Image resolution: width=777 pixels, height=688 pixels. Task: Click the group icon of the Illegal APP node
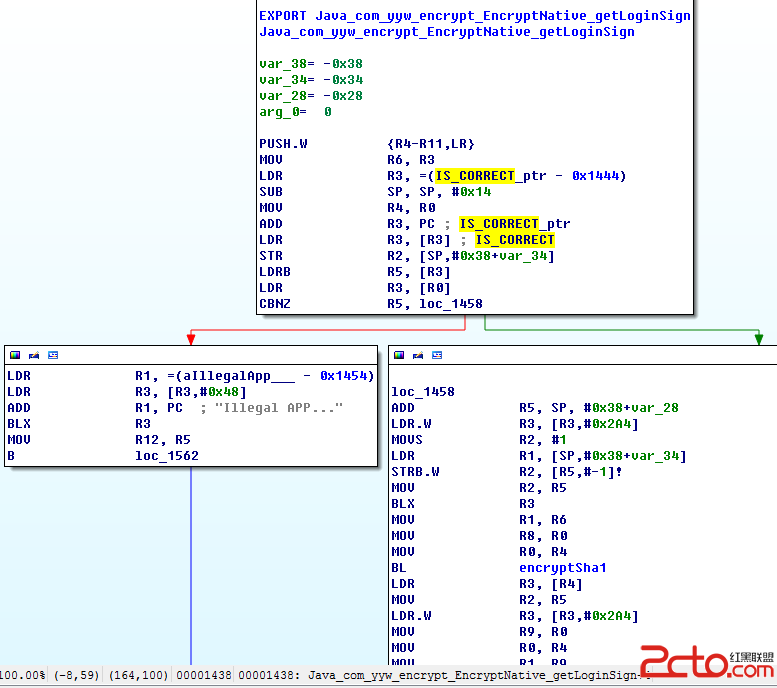tap(53, 355)
